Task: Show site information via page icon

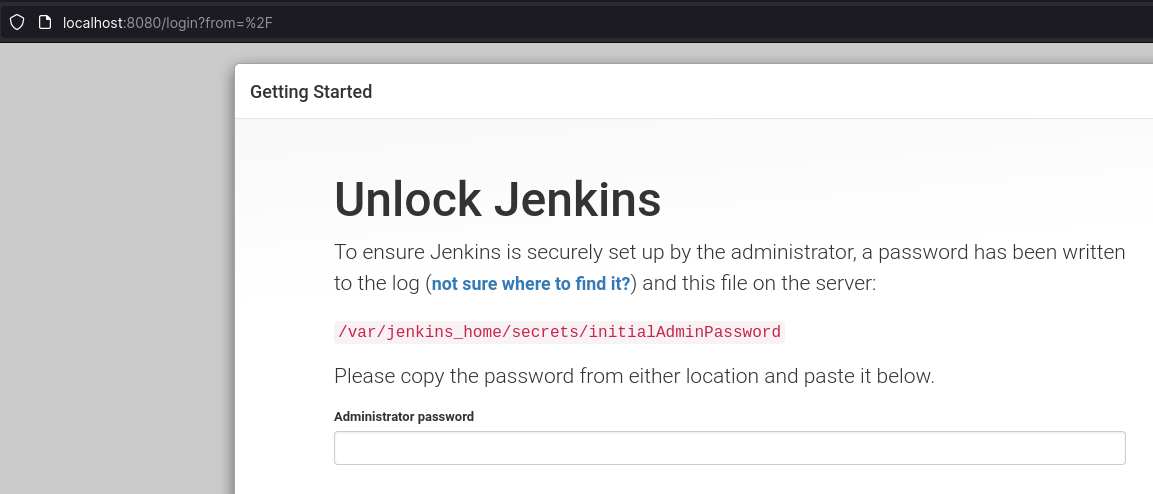Action: pyautogui.click(x=45, y=22)
